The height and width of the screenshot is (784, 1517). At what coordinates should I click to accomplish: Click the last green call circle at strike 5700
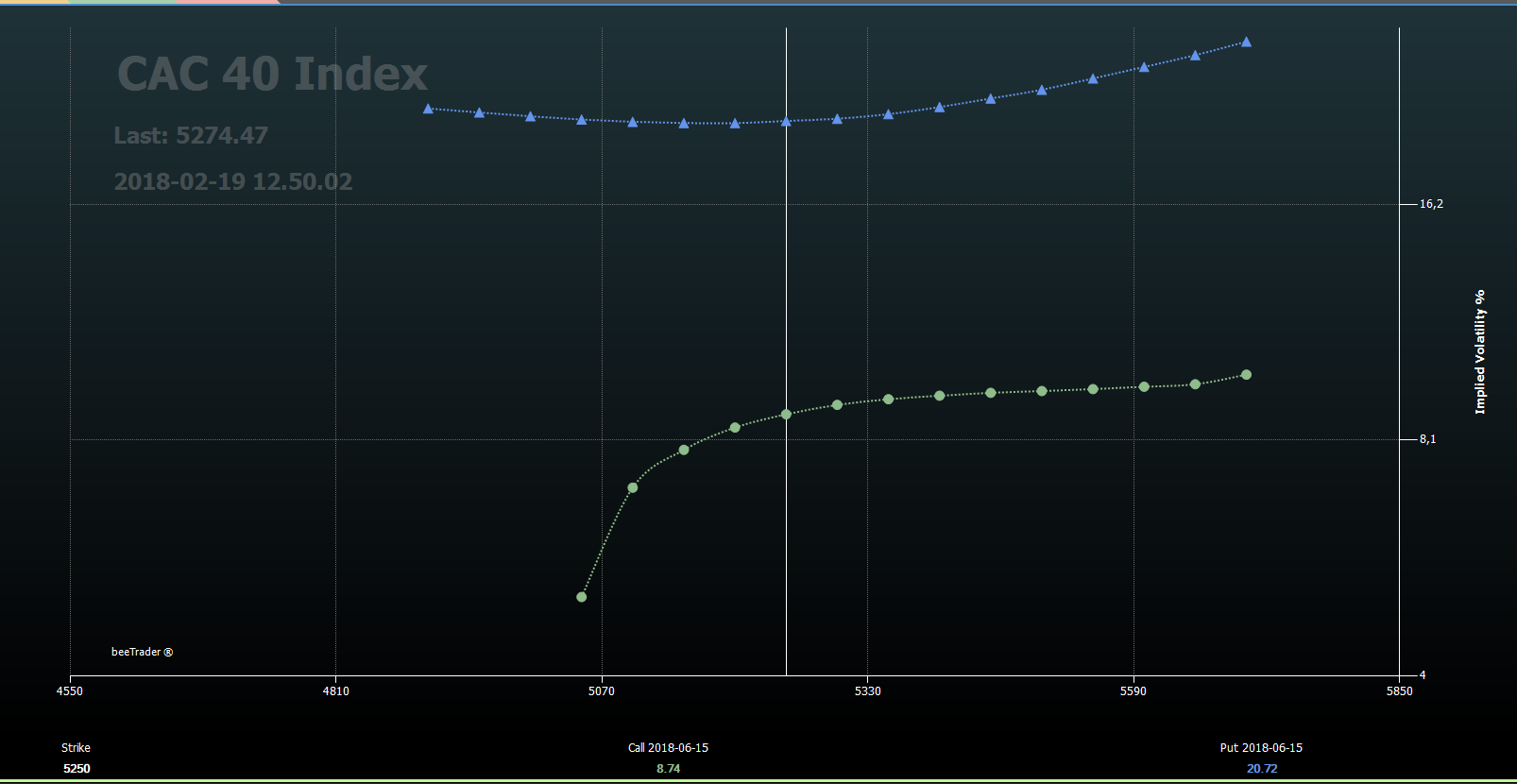pos(1246,375)
